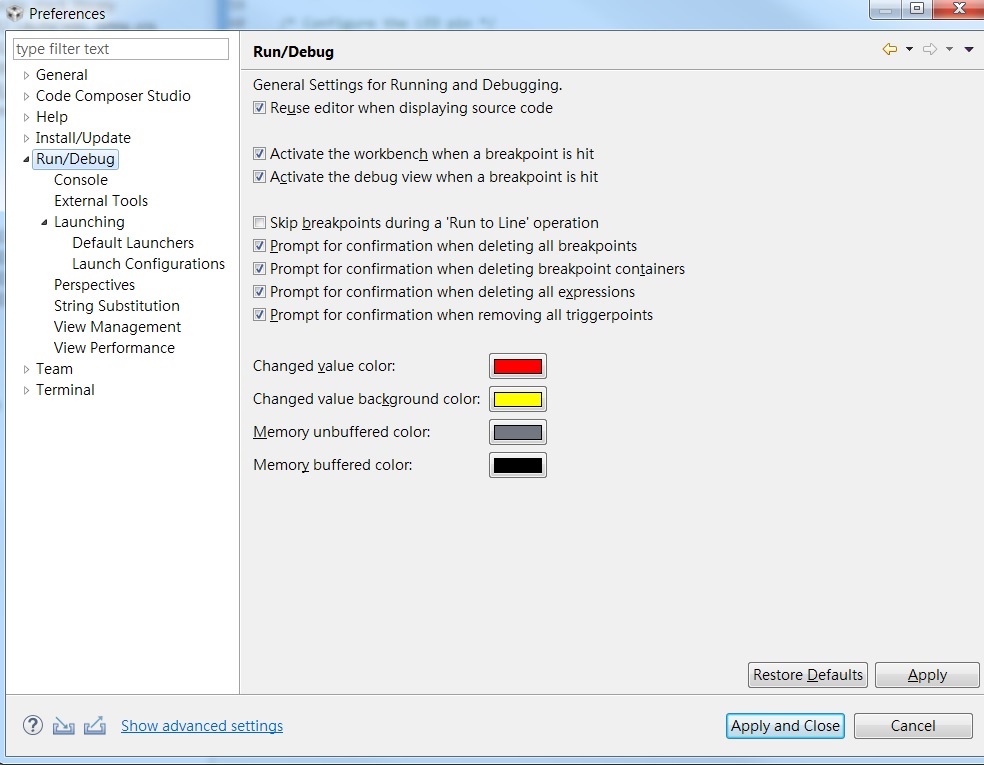Open forward history dropdown arrow

point(949,49)
